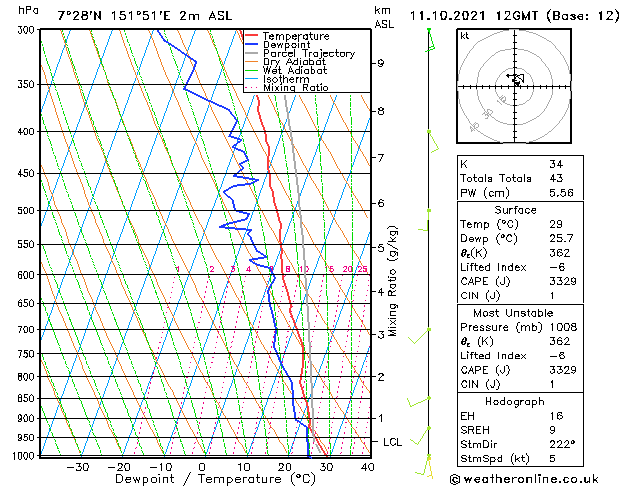Click the orange Dry Adiabat legend line
Image resolution: width=629 pixels, height=486 pixels.
(x=252, y=62)
